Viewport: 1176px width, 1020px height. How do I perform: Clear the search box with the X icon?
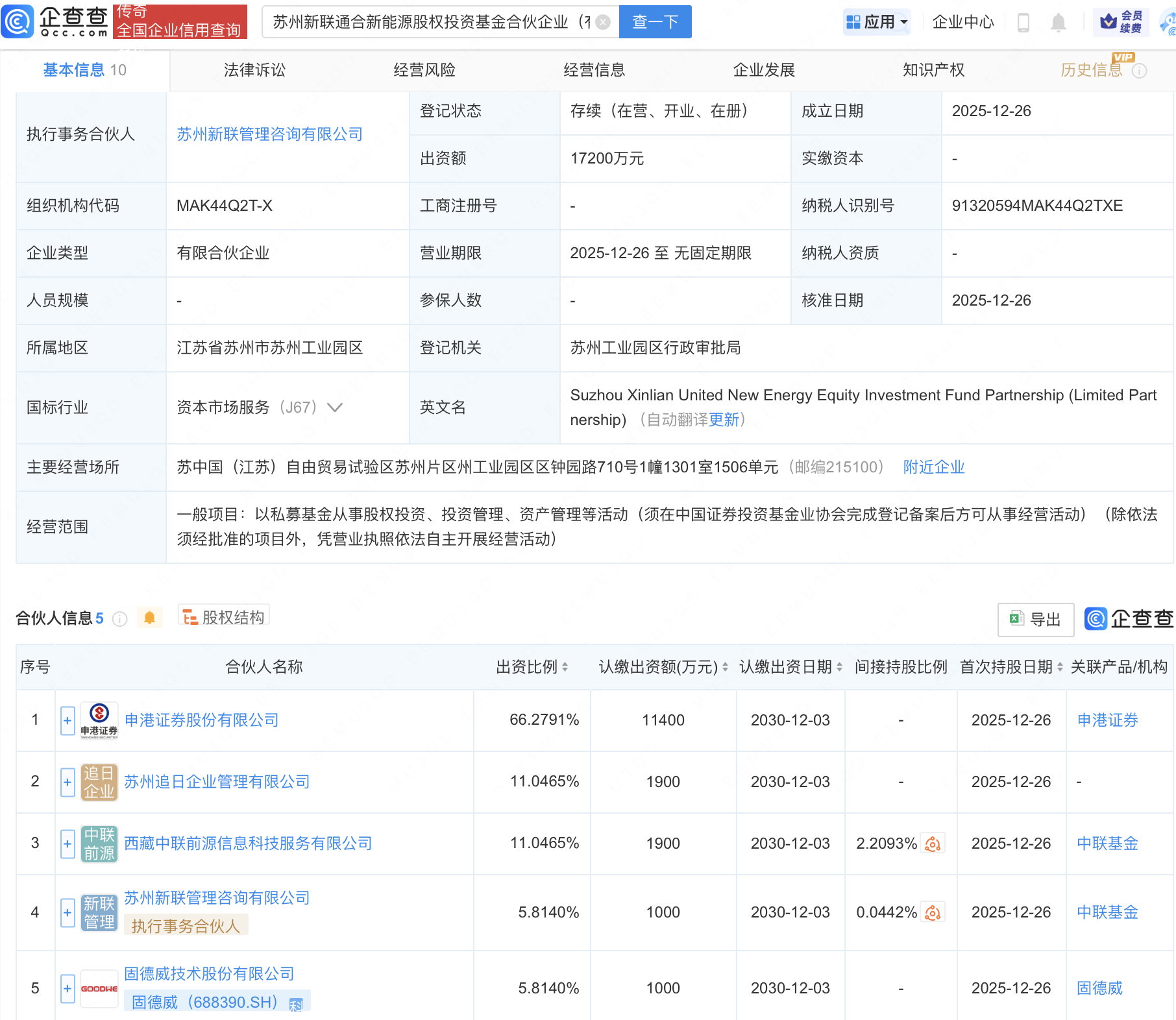tap(603, 22)
